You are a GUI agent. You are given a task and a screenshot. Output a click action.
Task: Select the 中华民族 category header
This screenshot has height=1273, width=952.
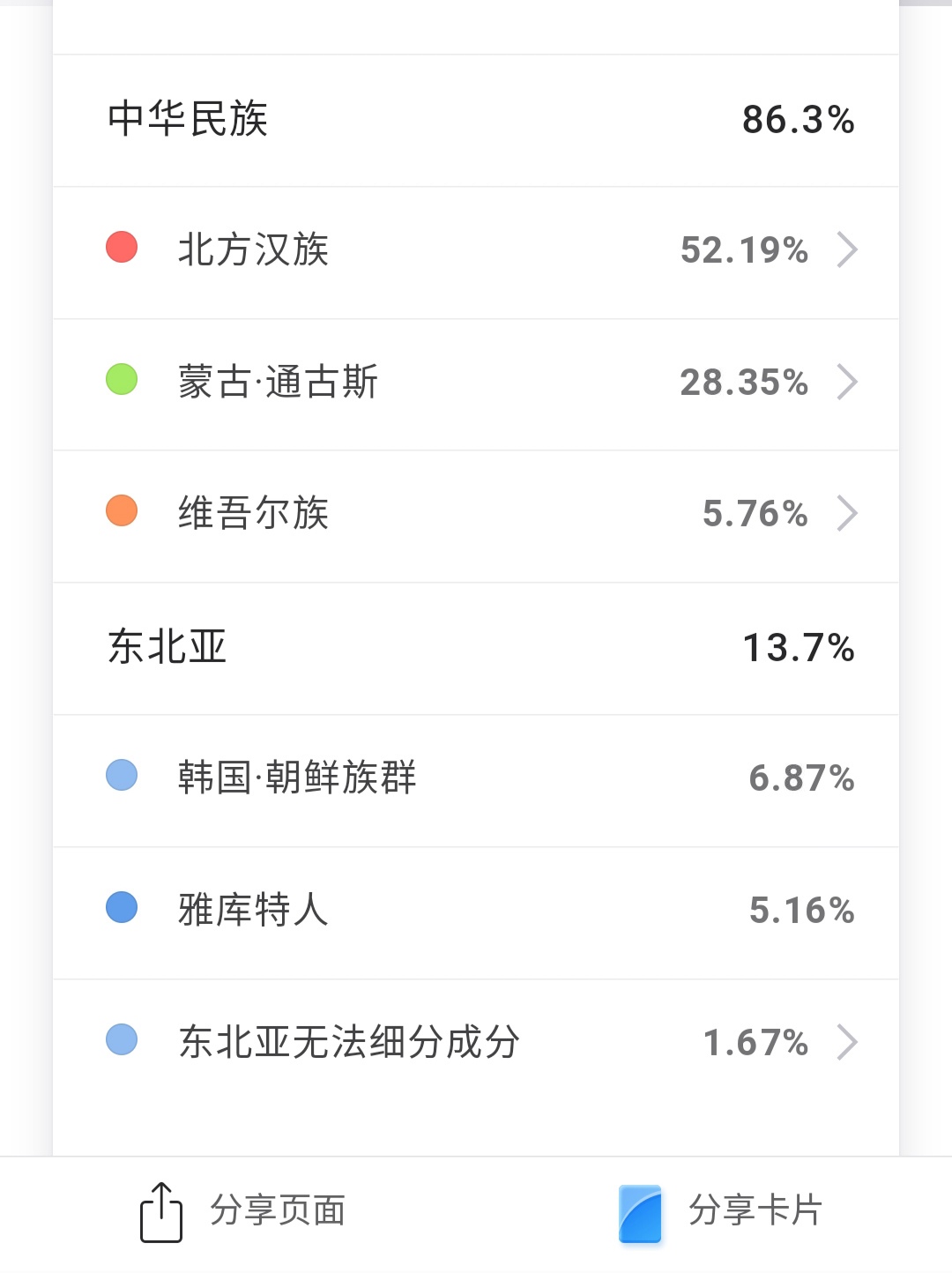click(x=188, y=119)
